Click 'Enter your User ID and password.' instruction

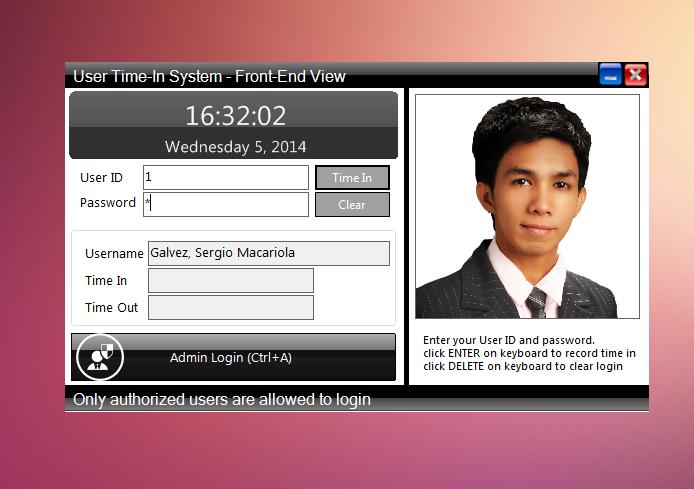(x=509, y=340)
